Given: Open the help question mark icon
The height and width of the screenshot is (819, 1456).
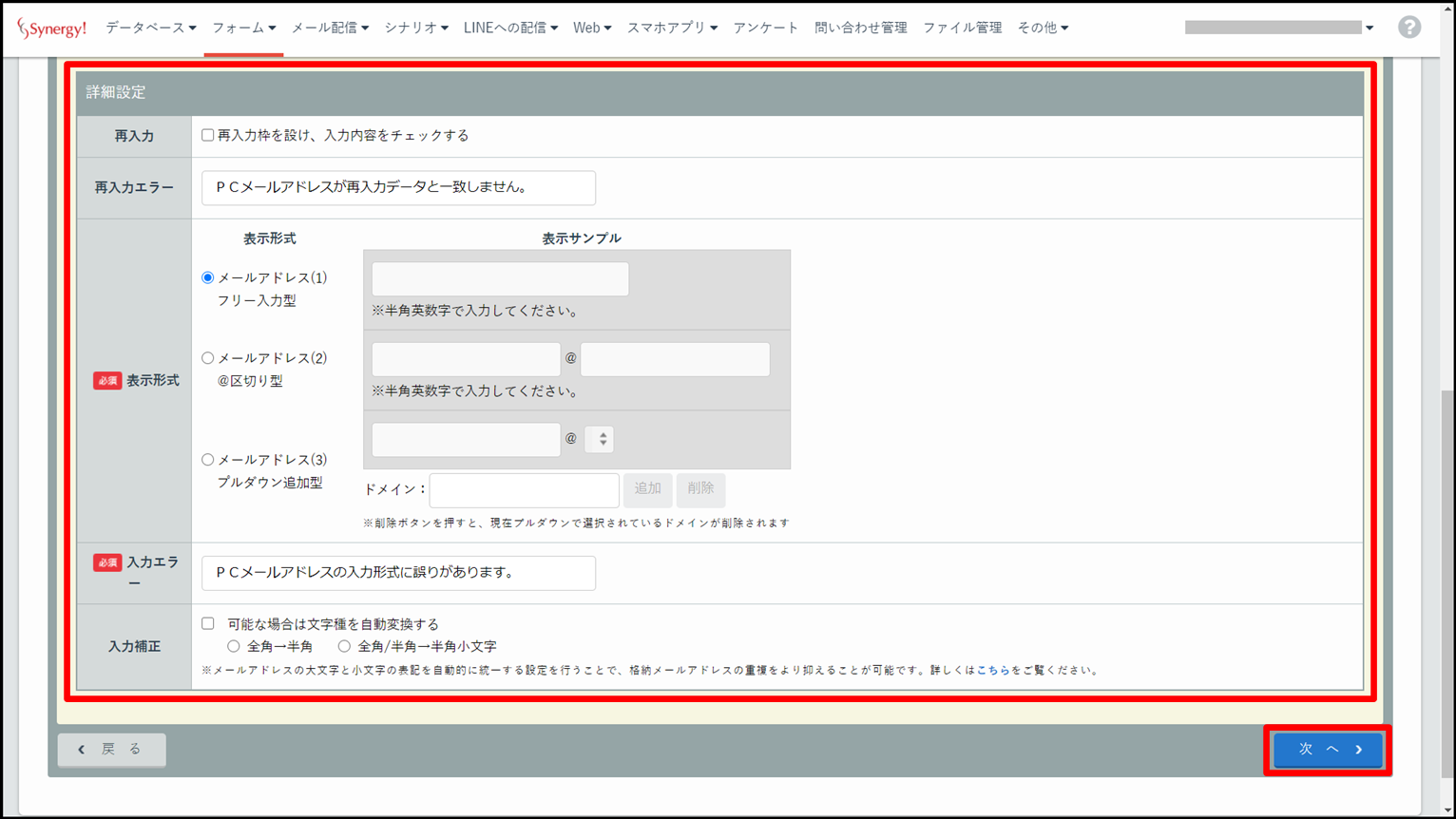Looking at the screenshot, I should [1408, 28].
